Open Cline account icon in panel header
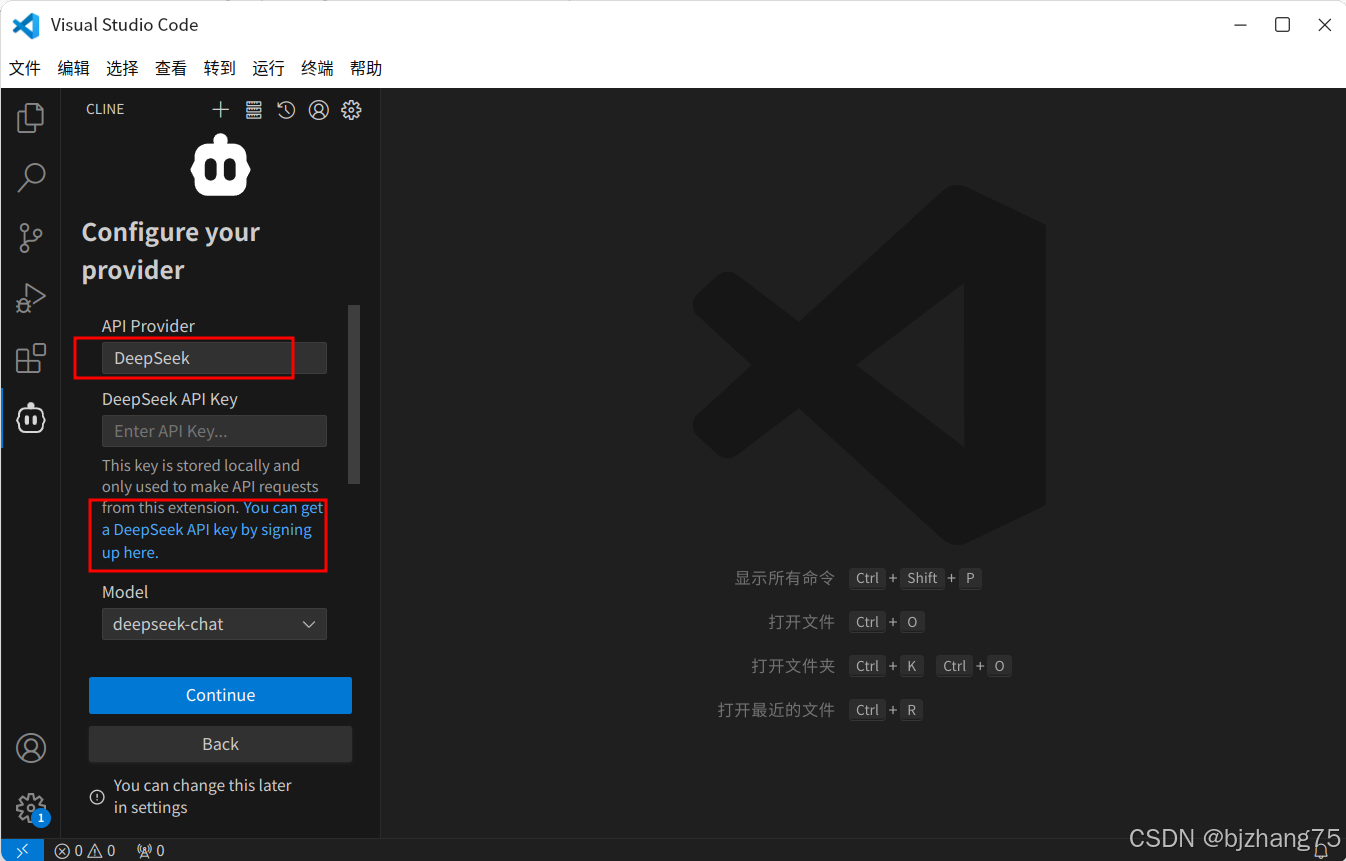This screenshot has height=861, width=1346. [x=319, y=110]
